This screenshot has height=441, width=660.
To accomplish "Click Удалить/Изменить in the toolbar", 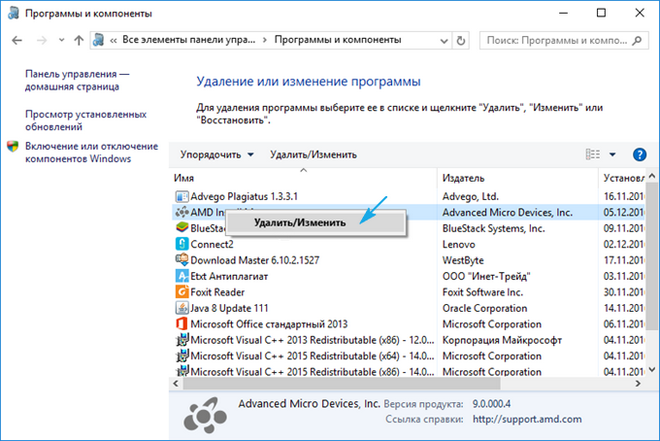I will point(313,155).
